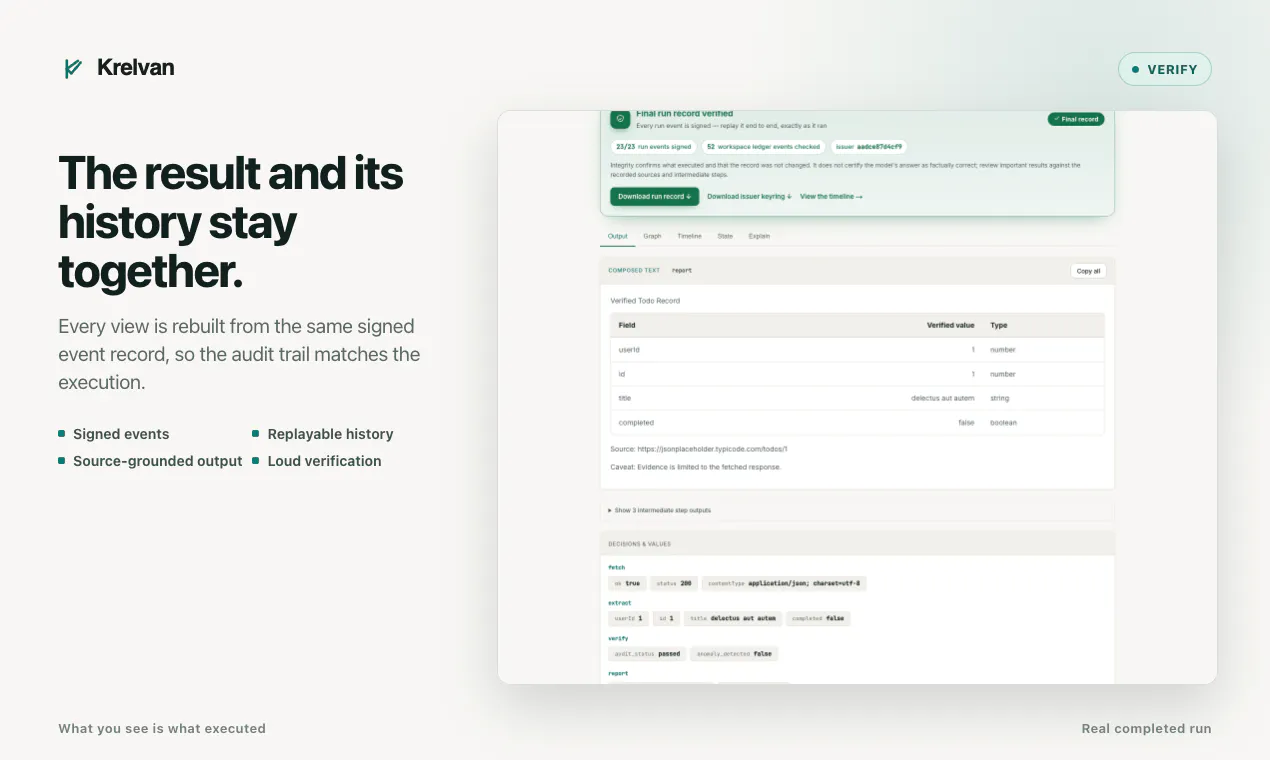
Task: Click the 'Source-grounded output' feature bullet
Action: pyautogui.click(x=151, y=461)
